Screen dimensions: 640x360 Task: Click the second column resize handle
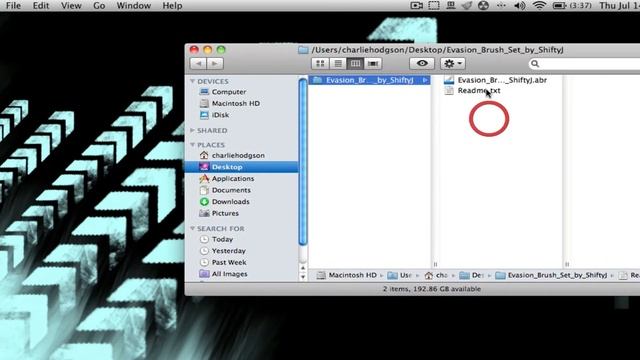(x=567, y=264)
